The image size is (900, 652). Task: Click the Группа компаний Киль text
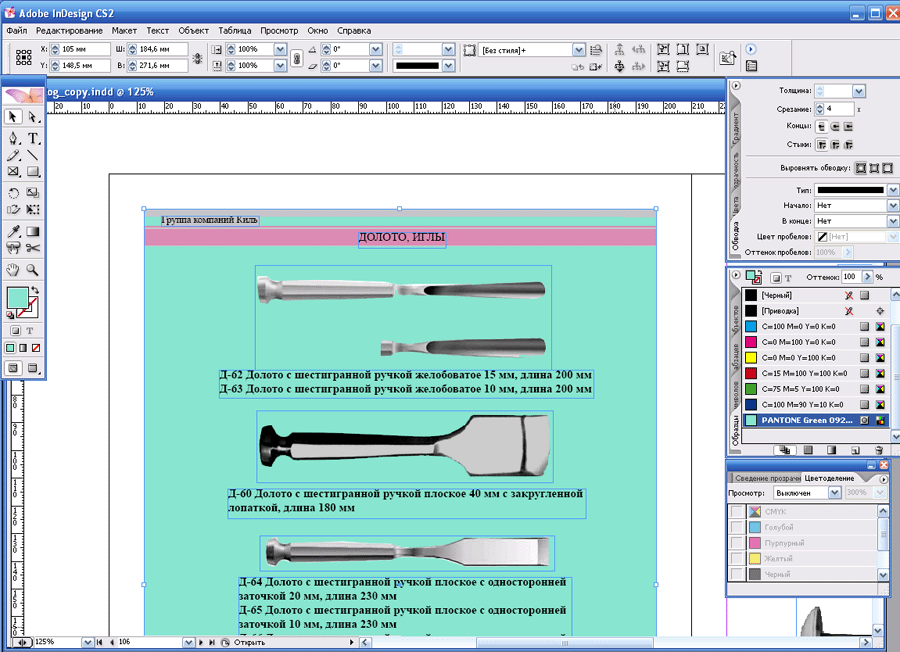click(210, 220)
